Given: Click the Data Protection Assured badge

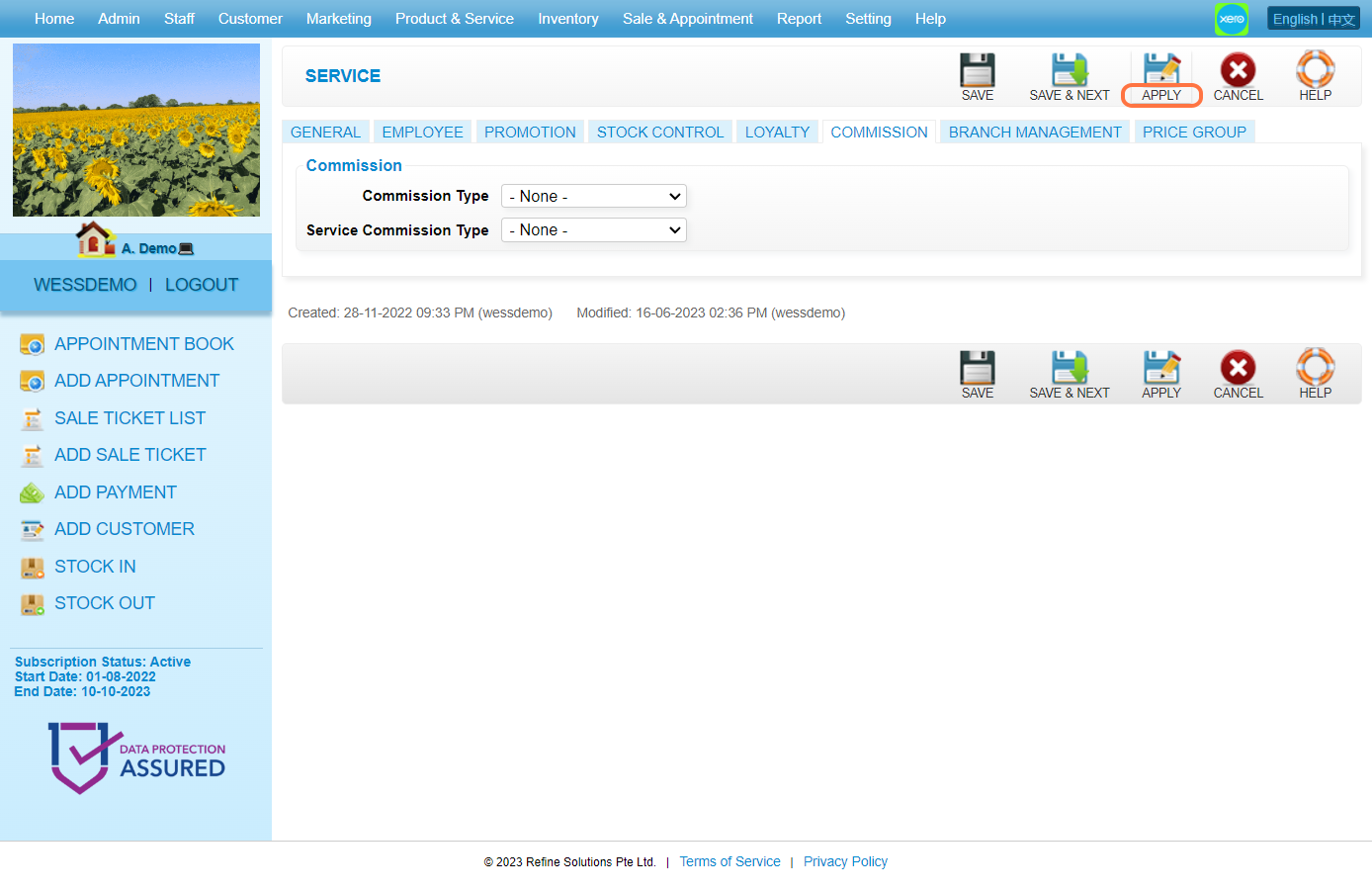Looking at the screenshot, I should pos(136,758).
